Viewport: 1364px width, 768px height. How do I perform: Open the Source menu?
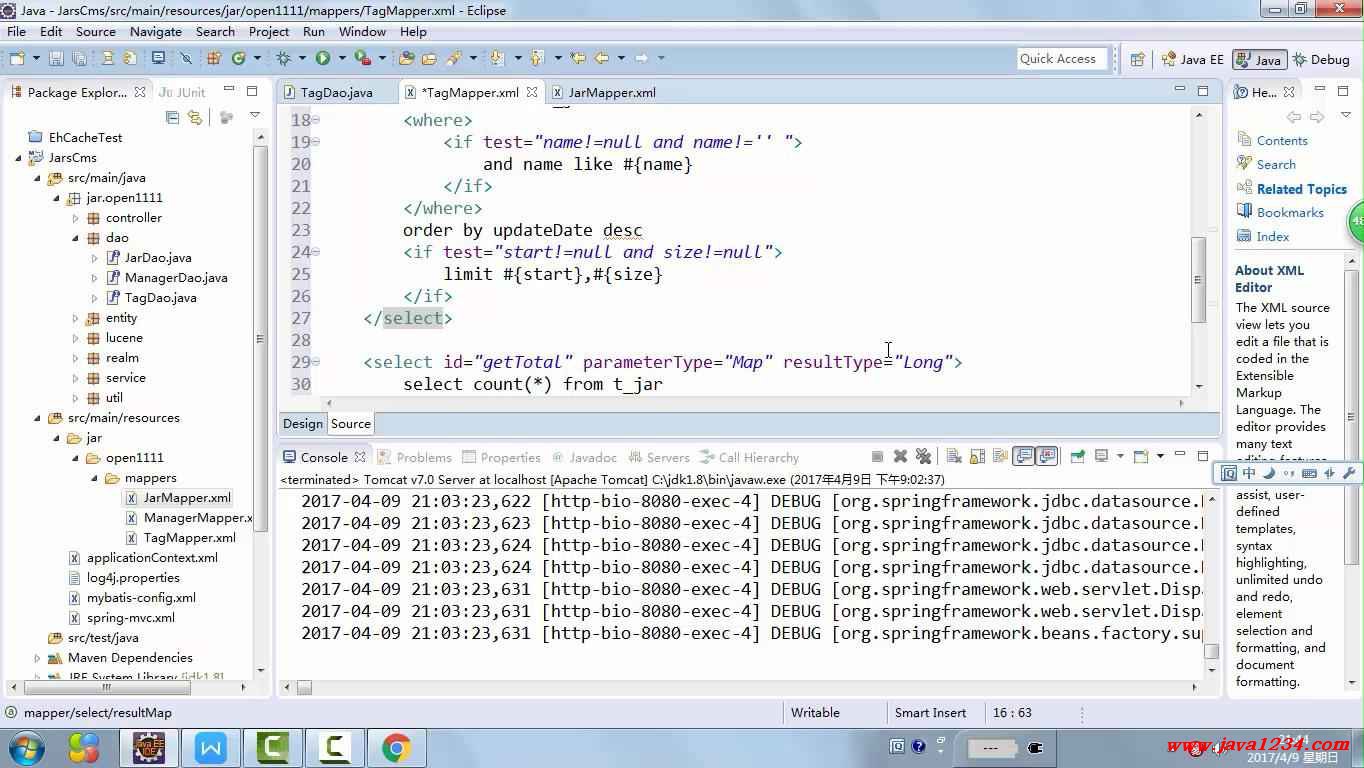click(95, 31)
